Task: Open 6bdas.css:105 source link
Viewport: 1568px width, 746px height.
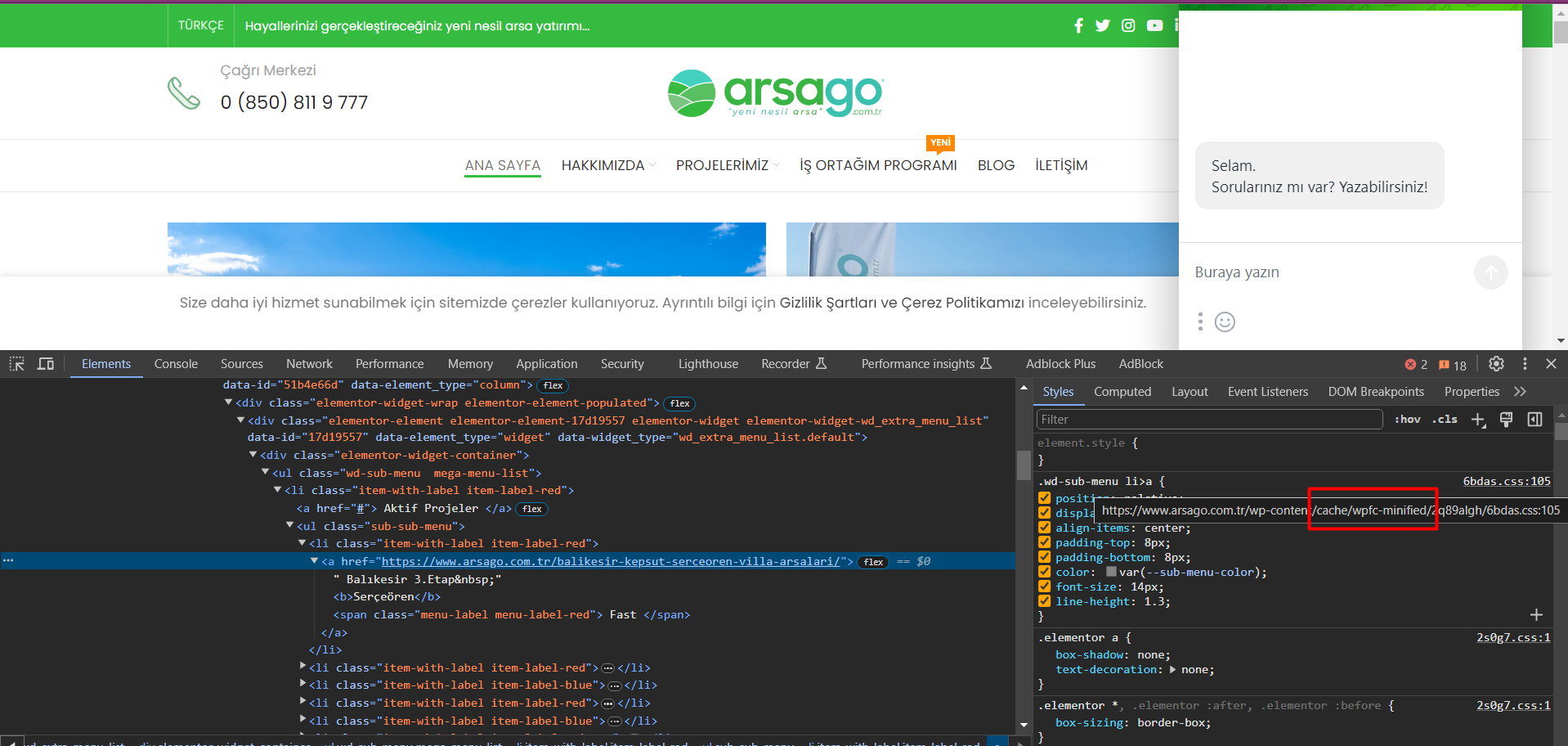Action: point(1507,481)
